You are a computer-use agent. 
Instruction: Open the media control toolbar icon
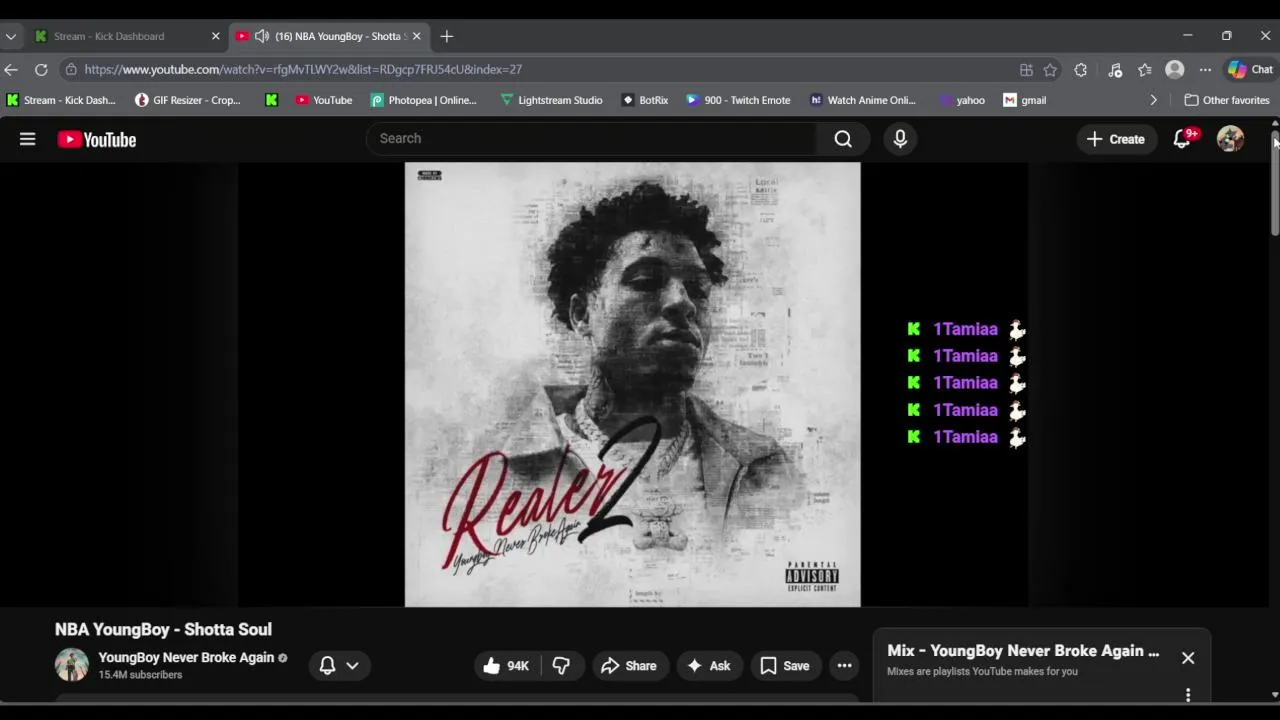pos(1115,70)
